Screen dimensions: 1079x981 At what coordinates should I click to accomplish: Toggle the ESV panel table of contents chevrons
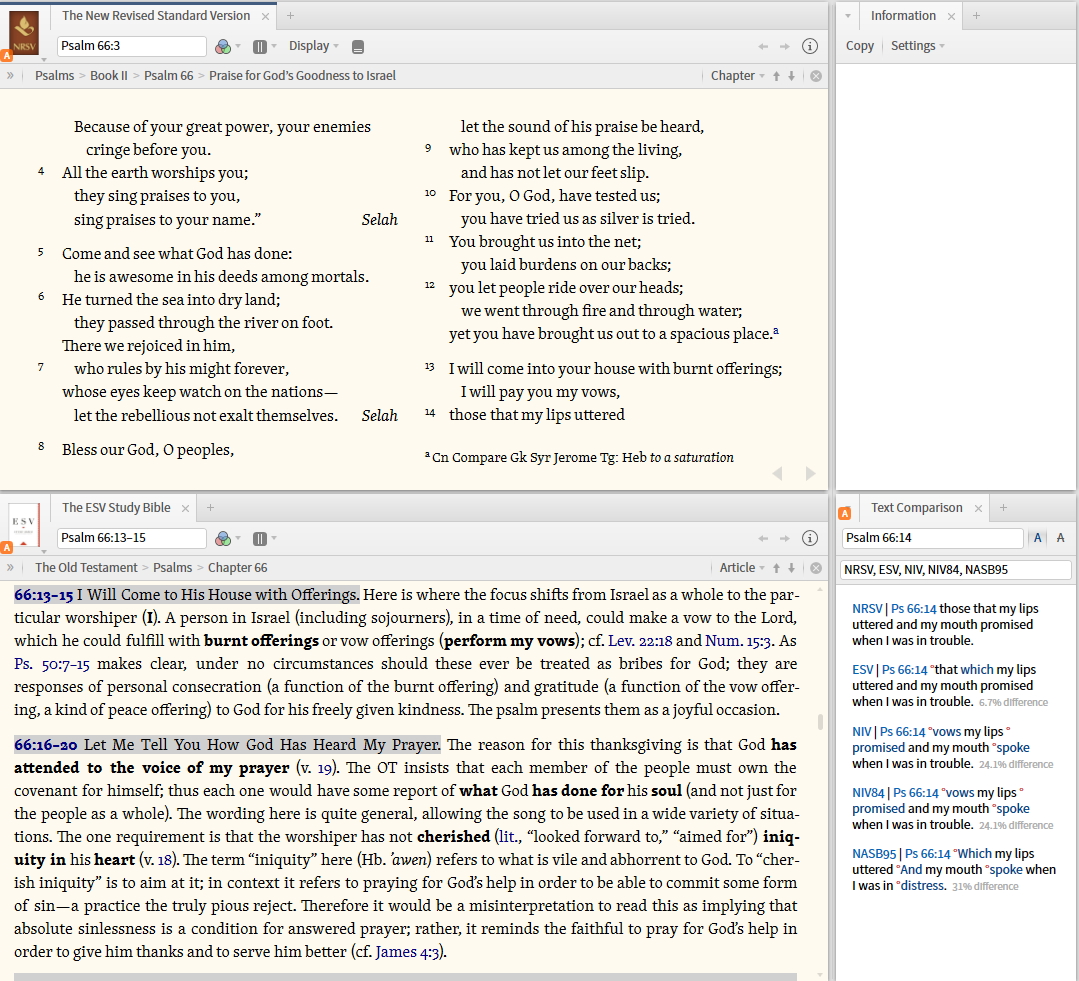click(10, 568)
